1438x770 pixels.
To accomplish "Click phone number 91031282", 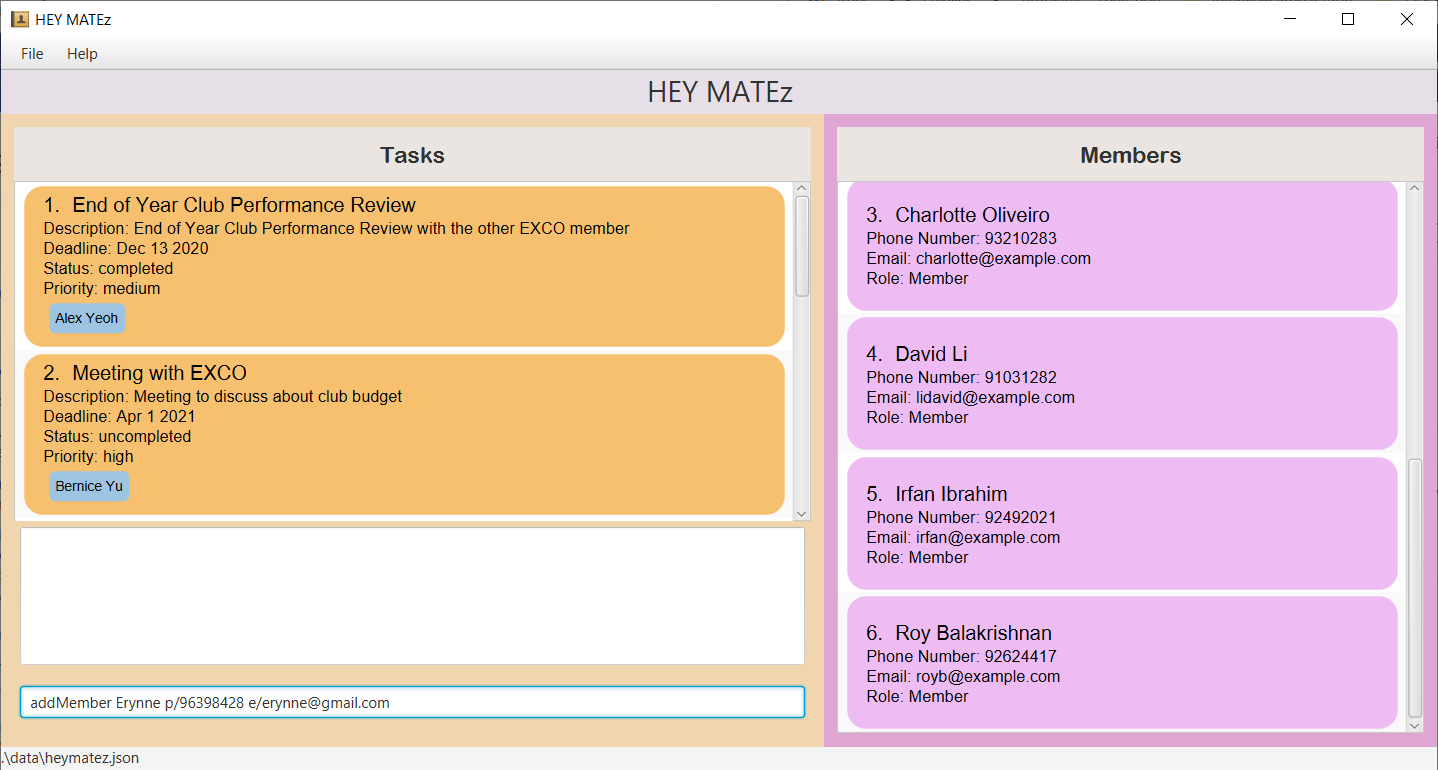I will (1020, 377).
